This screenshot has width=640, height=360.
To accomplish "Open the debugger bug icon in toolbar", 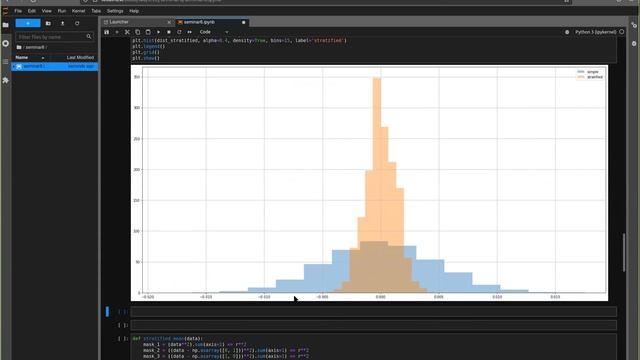I will (567, 32).
